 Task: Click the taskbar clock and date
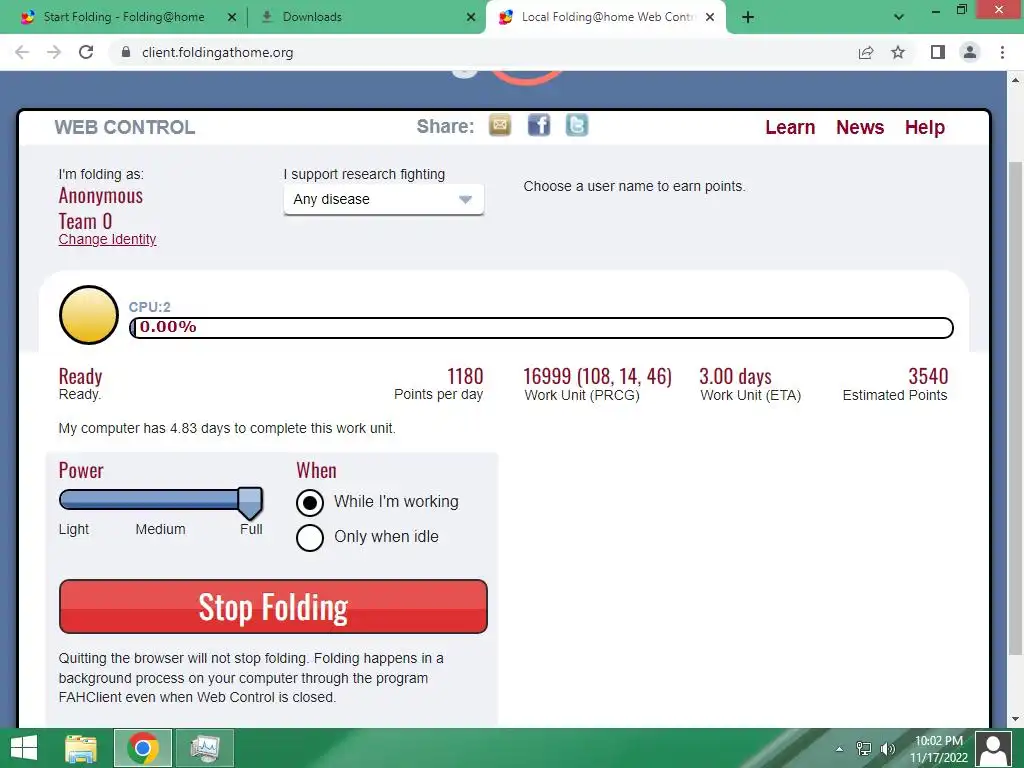(938, 749)
